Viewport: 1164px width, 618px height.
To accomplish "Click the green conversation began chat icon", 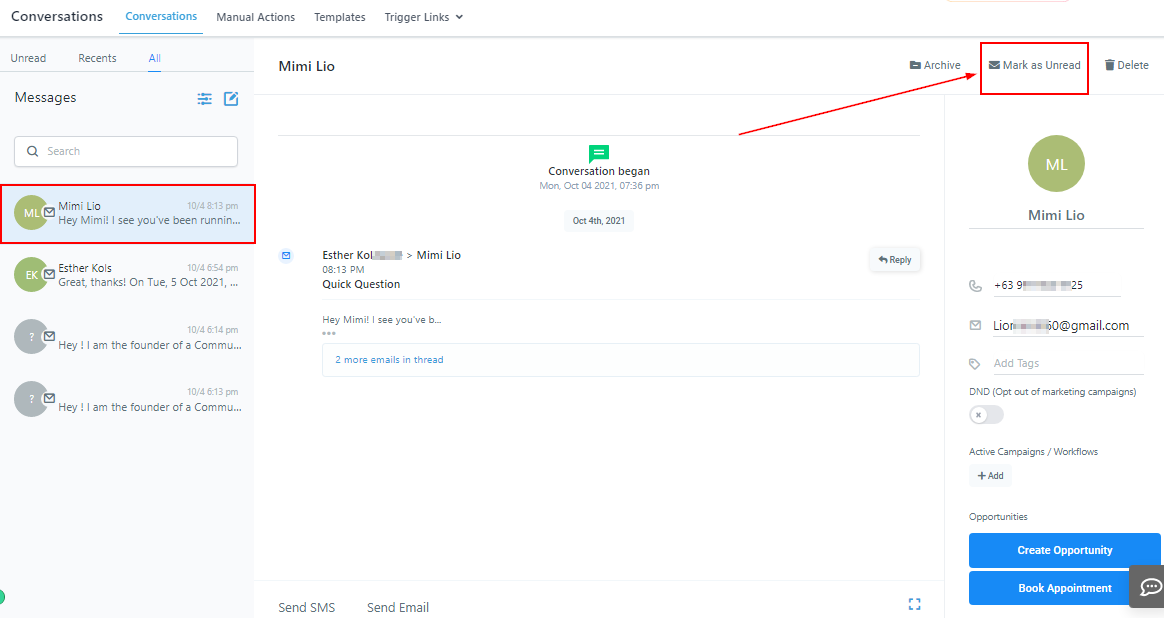I will coord(599,154).
